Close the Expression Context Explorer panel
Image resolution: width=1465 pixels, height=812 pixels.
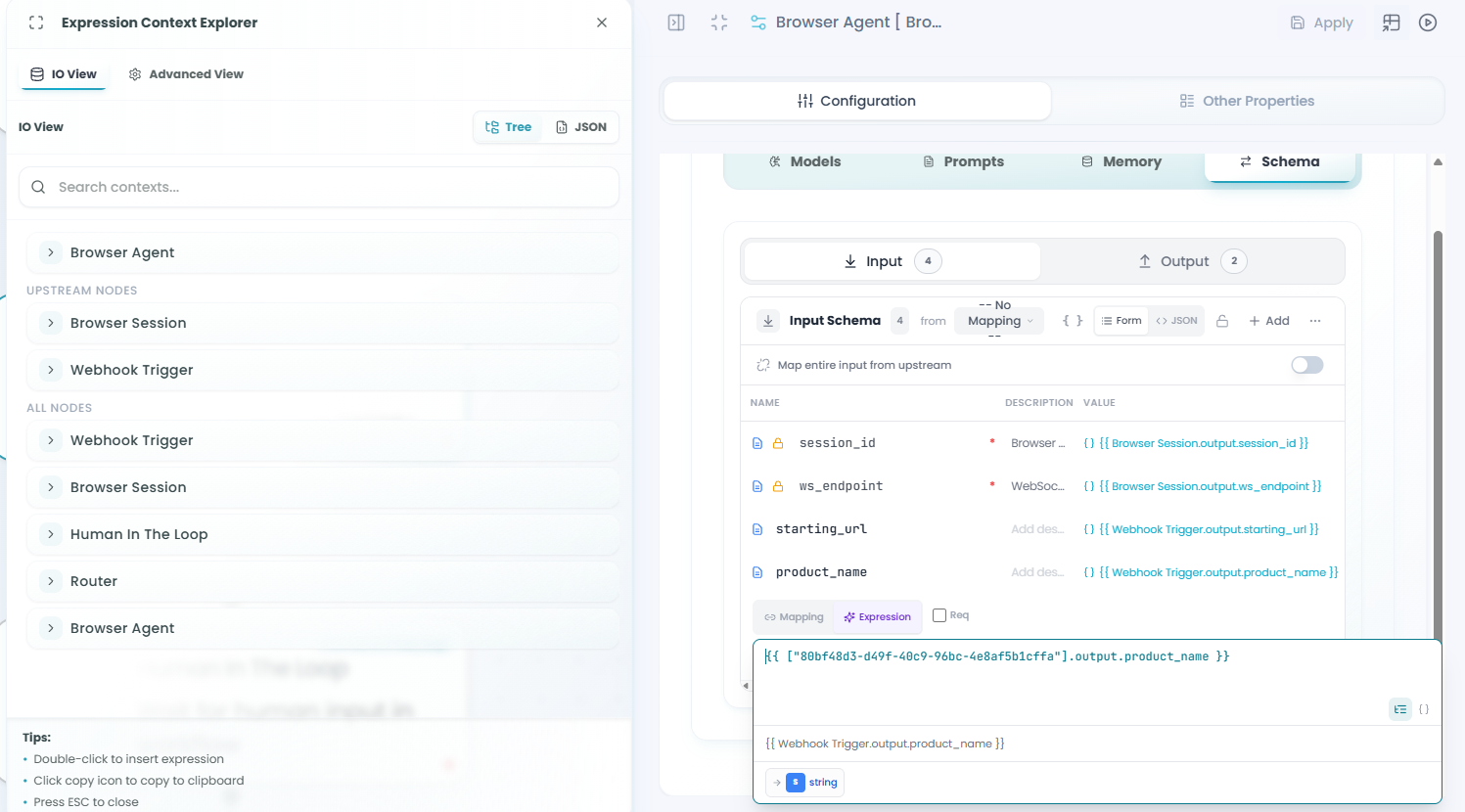[602, 23]
